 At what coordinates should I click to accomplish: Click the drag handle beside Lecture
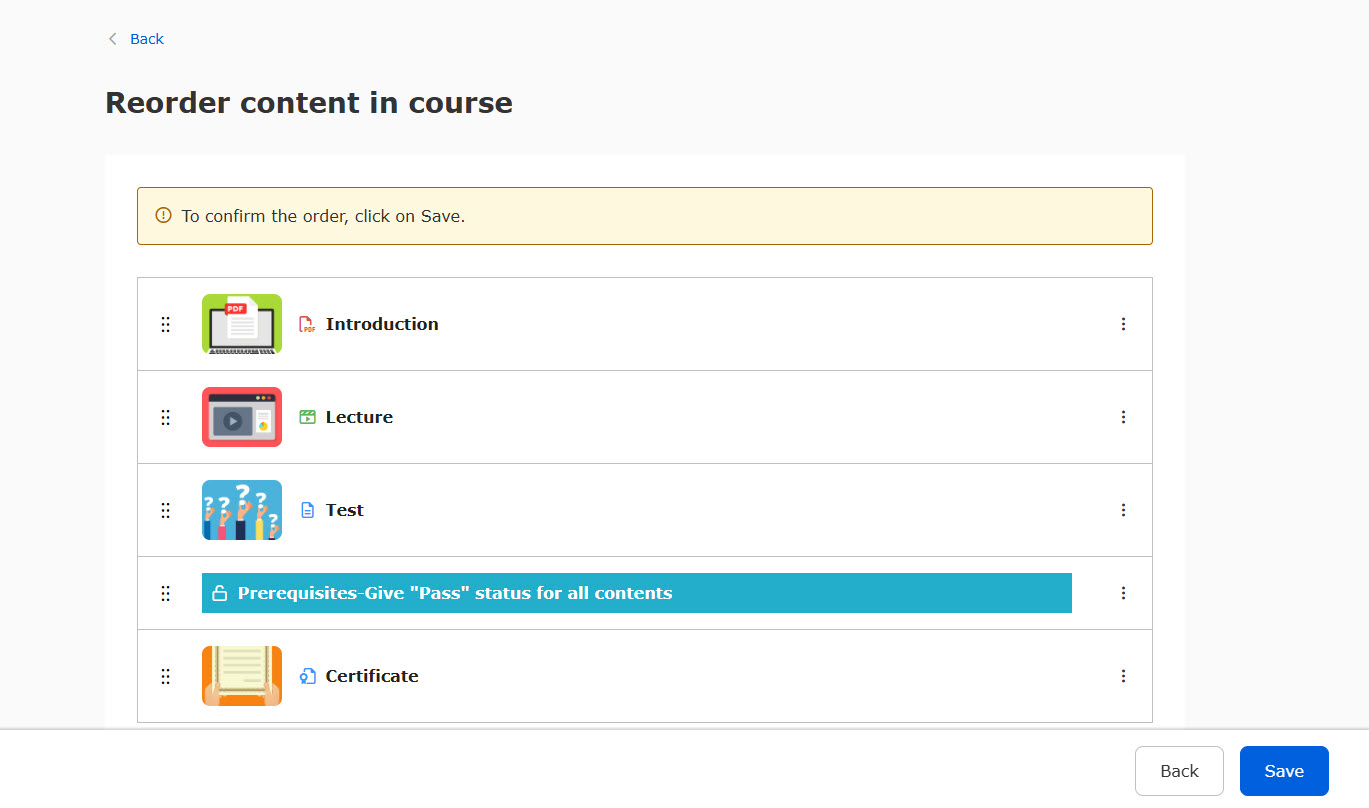point(166,417)
